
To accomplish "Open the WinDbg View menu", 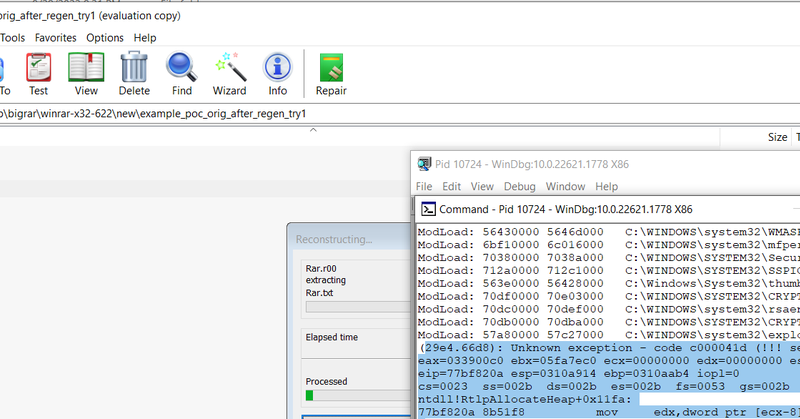I will 482,186.
